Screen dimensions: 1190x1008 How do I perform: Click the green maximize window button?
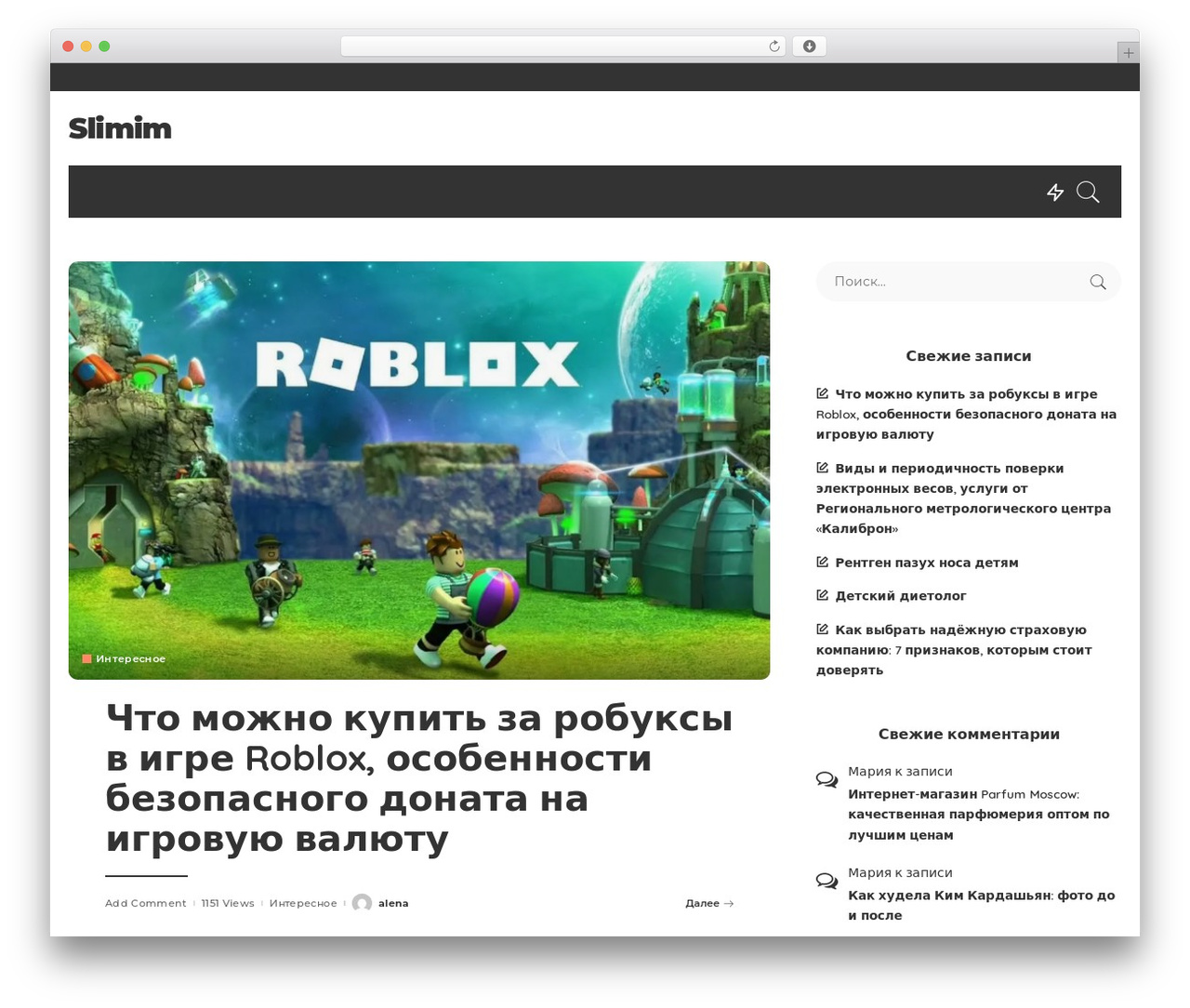click(104, 46)
